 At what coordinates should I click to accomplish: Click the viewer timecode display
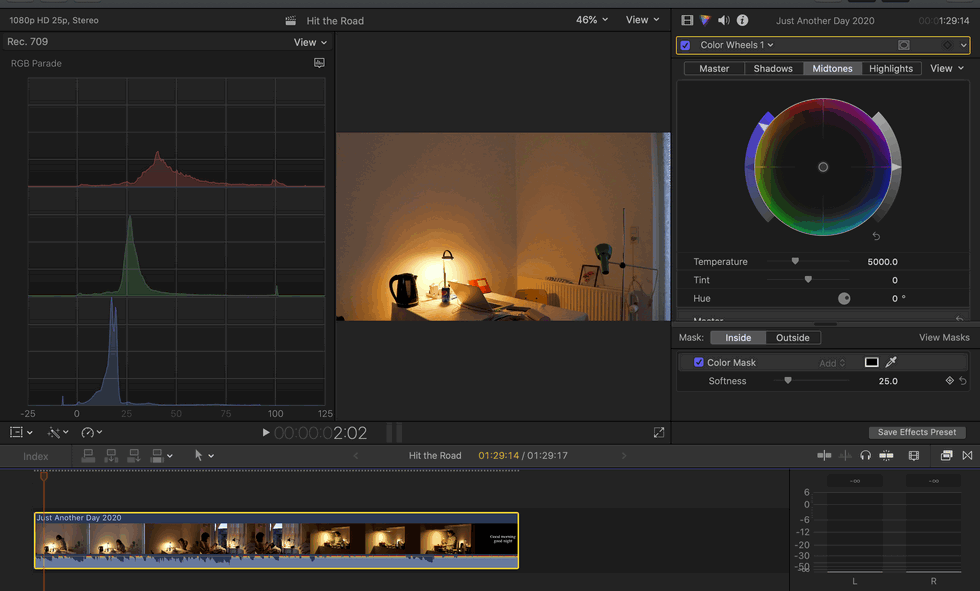pyautogui.click(x=320, y=432)
